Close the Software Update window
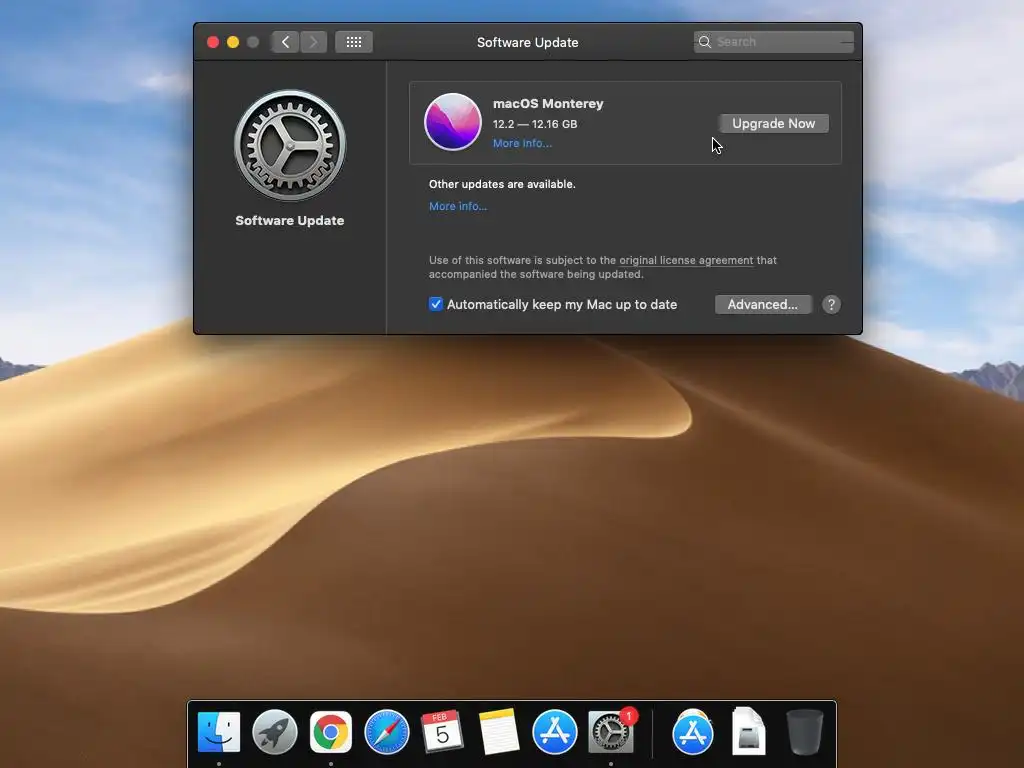1024x768 pixels. (x=213, y=42)
